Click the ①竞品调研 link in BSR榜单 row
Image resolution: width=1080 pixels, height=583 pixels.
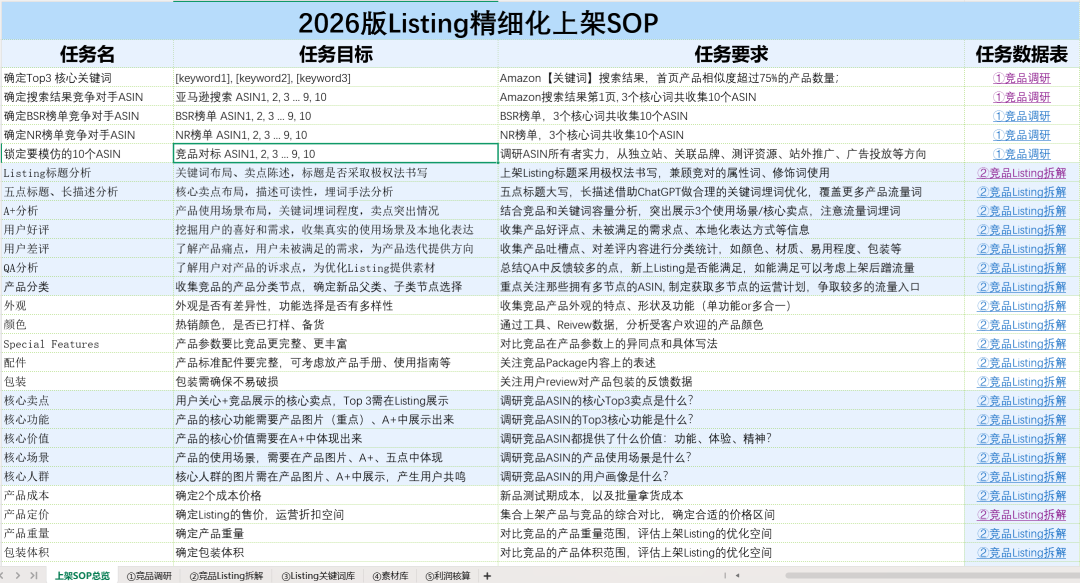[x=1022, y=117]
